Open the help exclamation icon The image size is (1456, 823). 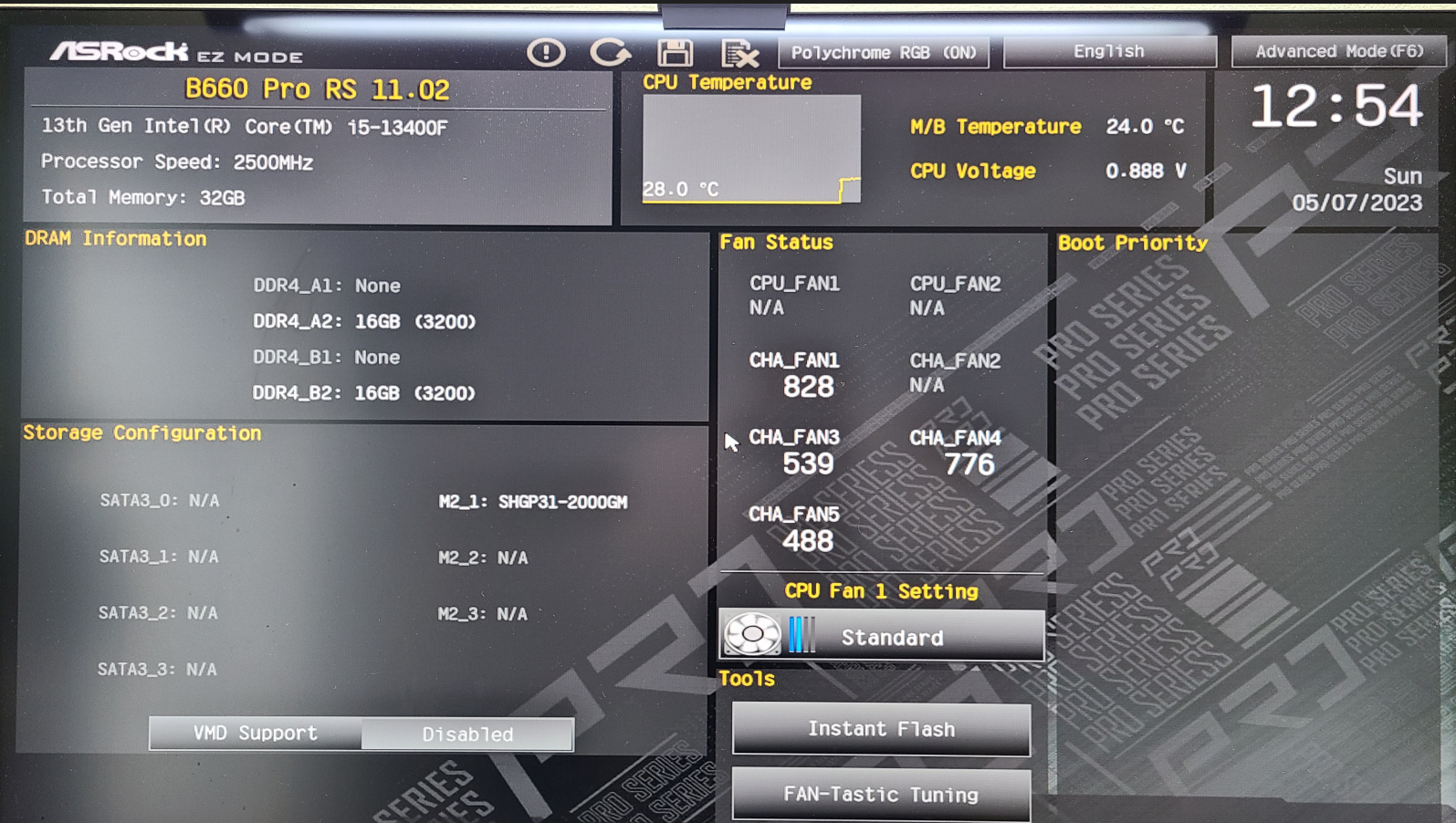pos(546,52)
